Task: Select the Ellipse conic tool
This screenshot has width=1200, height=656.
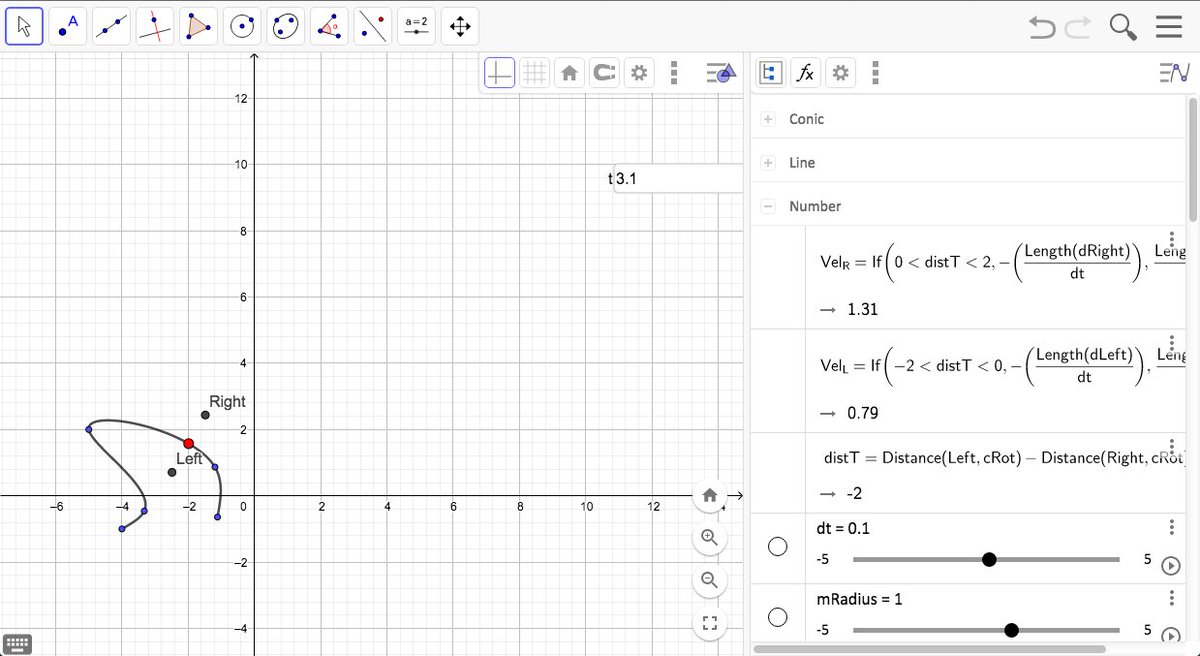Action: [x=285, y=27]
